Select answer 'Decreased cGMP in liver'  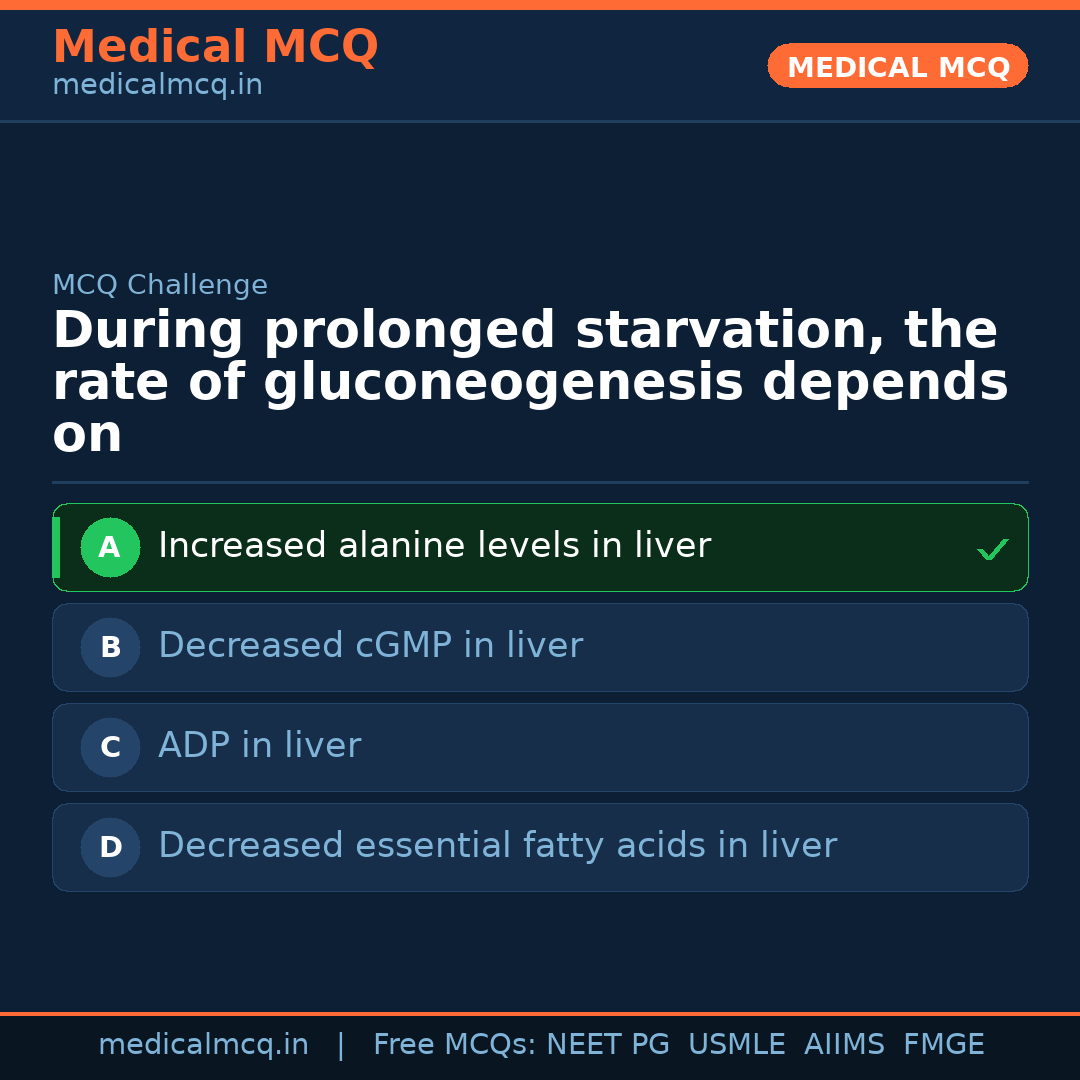pos(370,646)
